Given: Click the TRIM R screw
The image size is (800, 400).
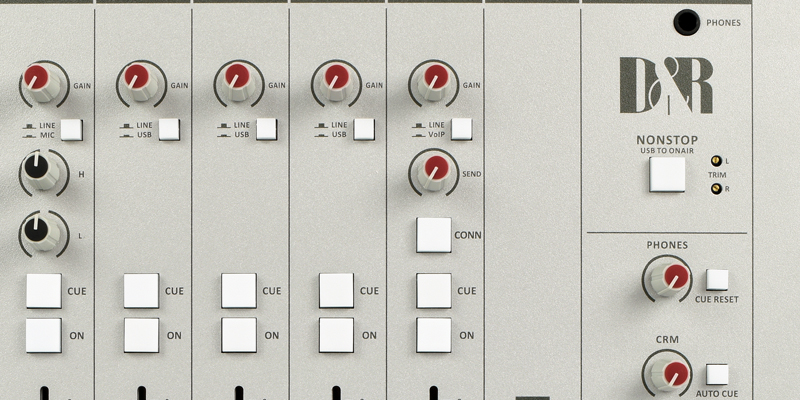Looking at the screenshot, I should [x=716, y=189].
